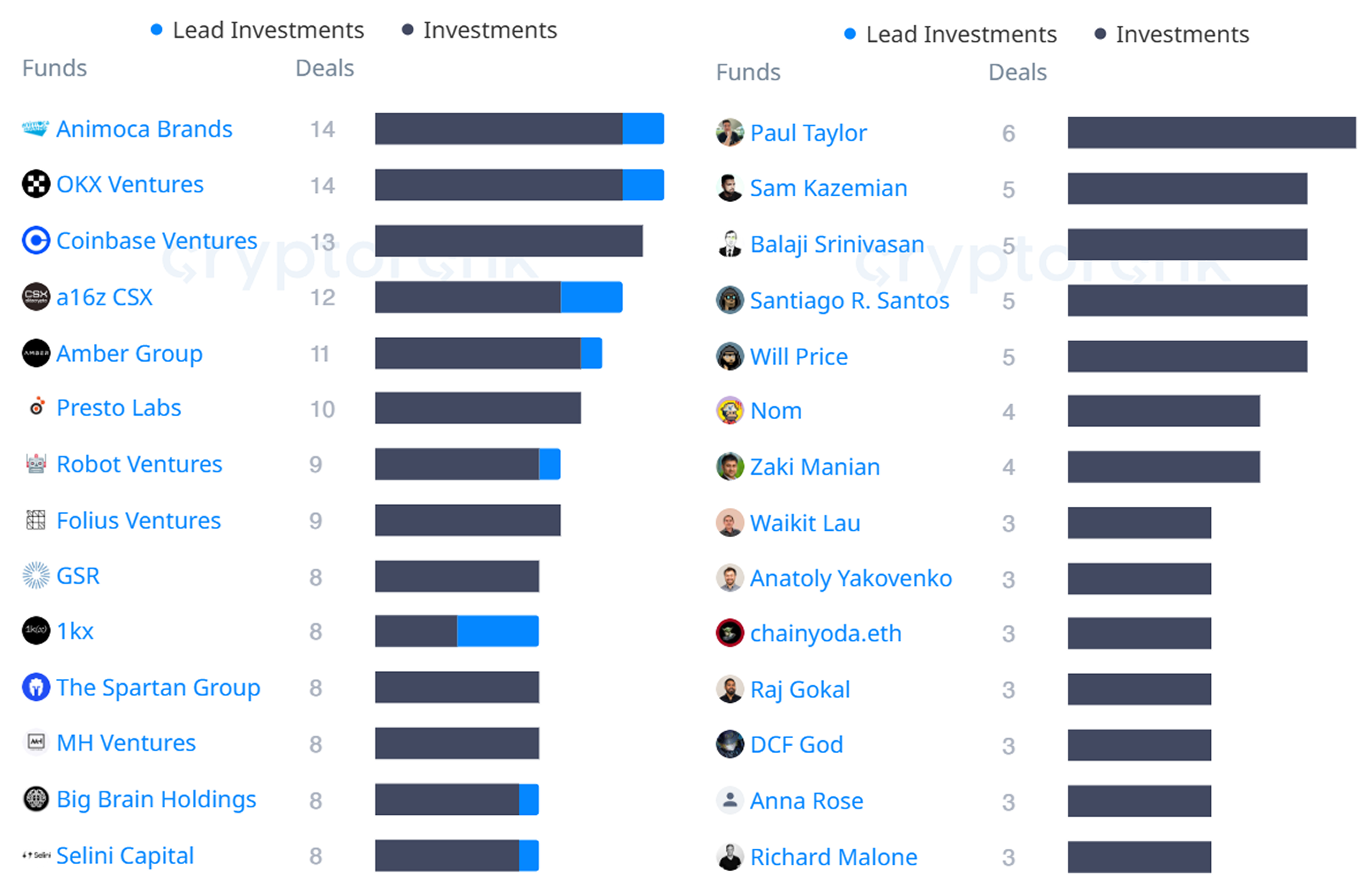Open the a16z CSX fund link

pos(104,297)
